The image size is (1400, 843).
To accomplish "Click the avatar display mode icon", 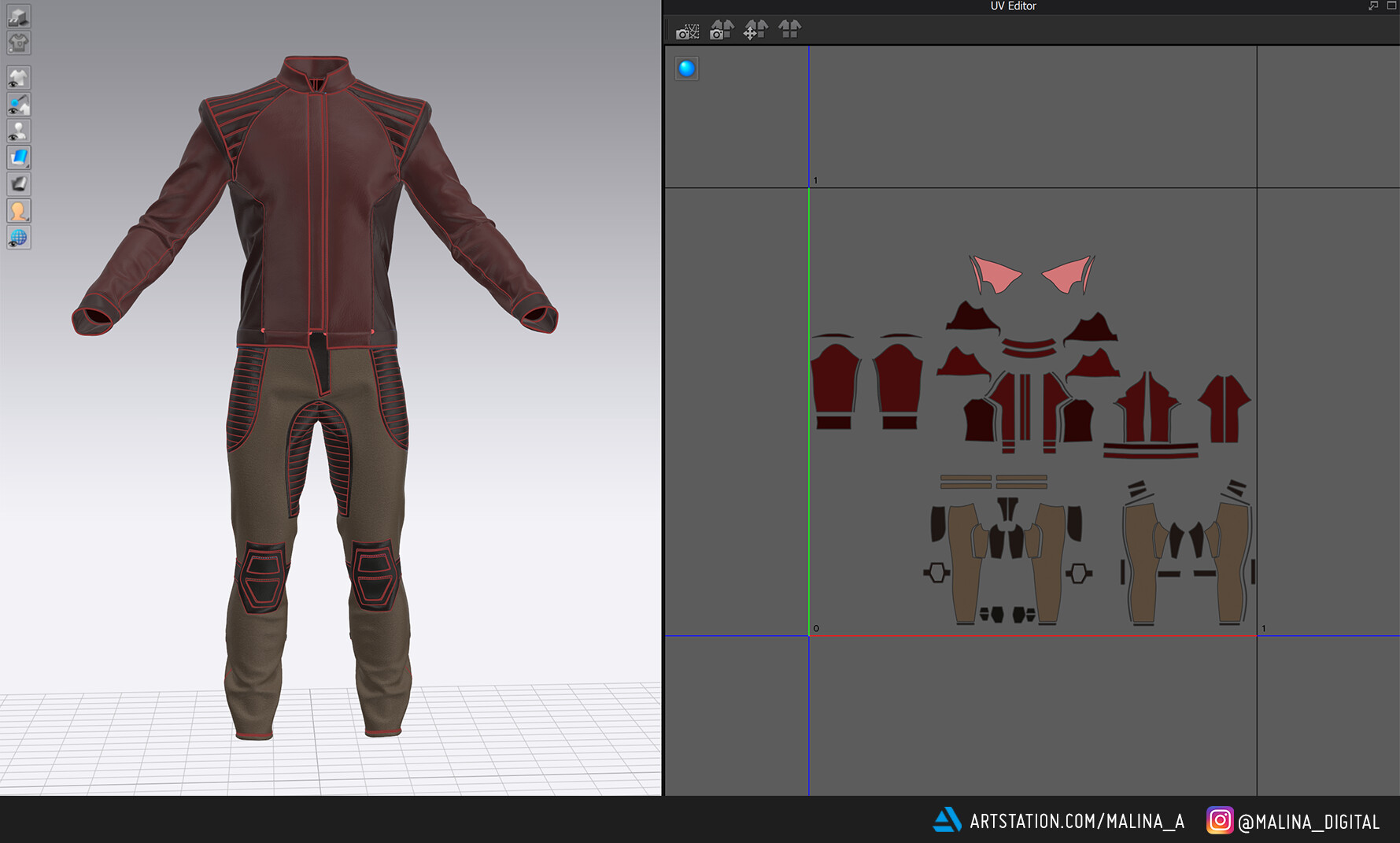I will click(19, 209).
